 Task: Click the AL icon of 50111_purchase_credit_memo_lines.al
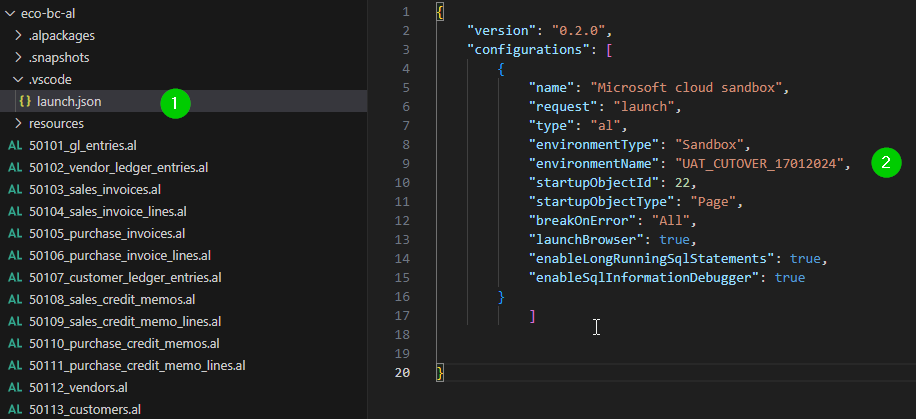15,366
